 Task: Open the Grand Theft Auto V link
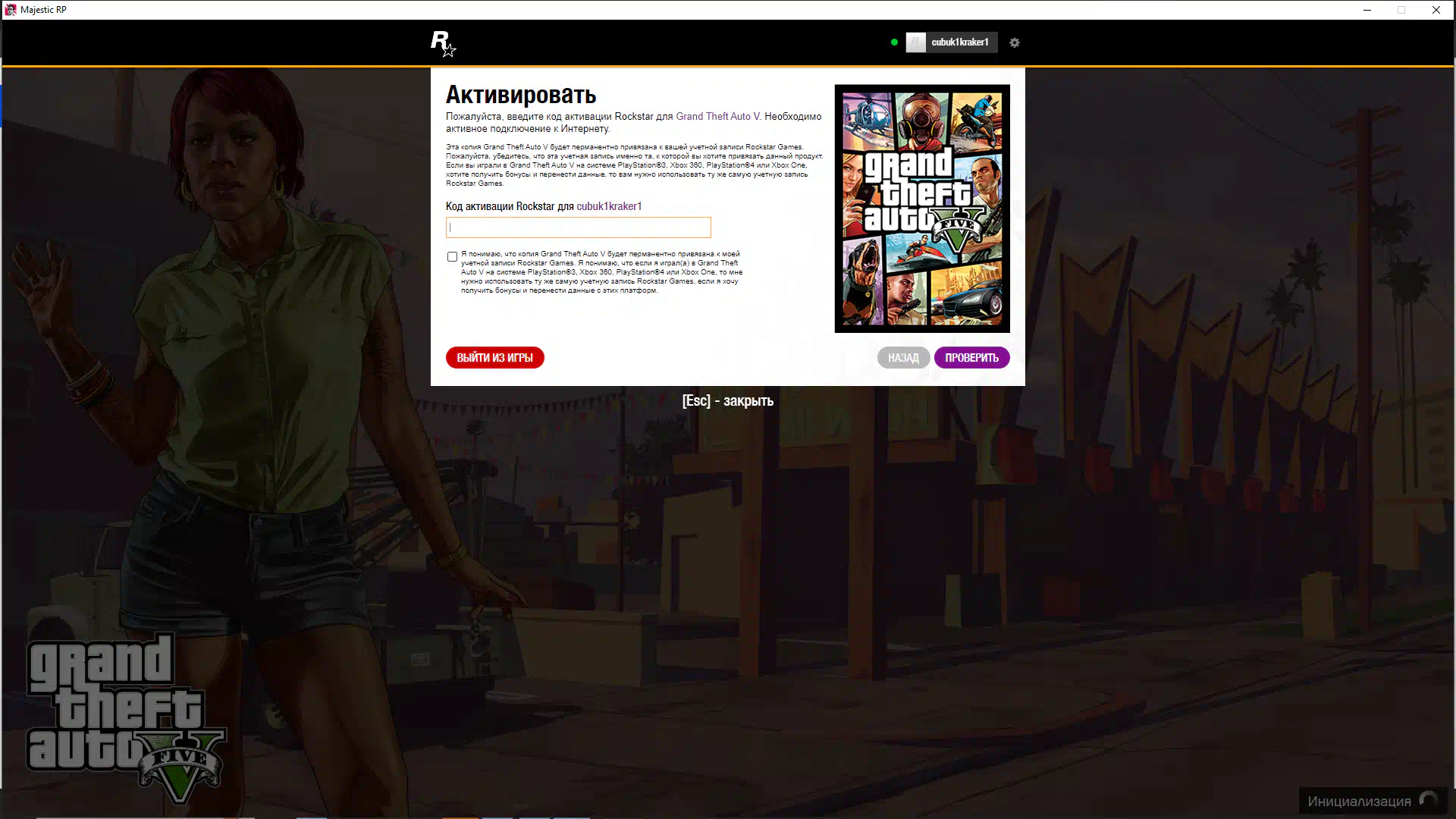pos(717,117)
